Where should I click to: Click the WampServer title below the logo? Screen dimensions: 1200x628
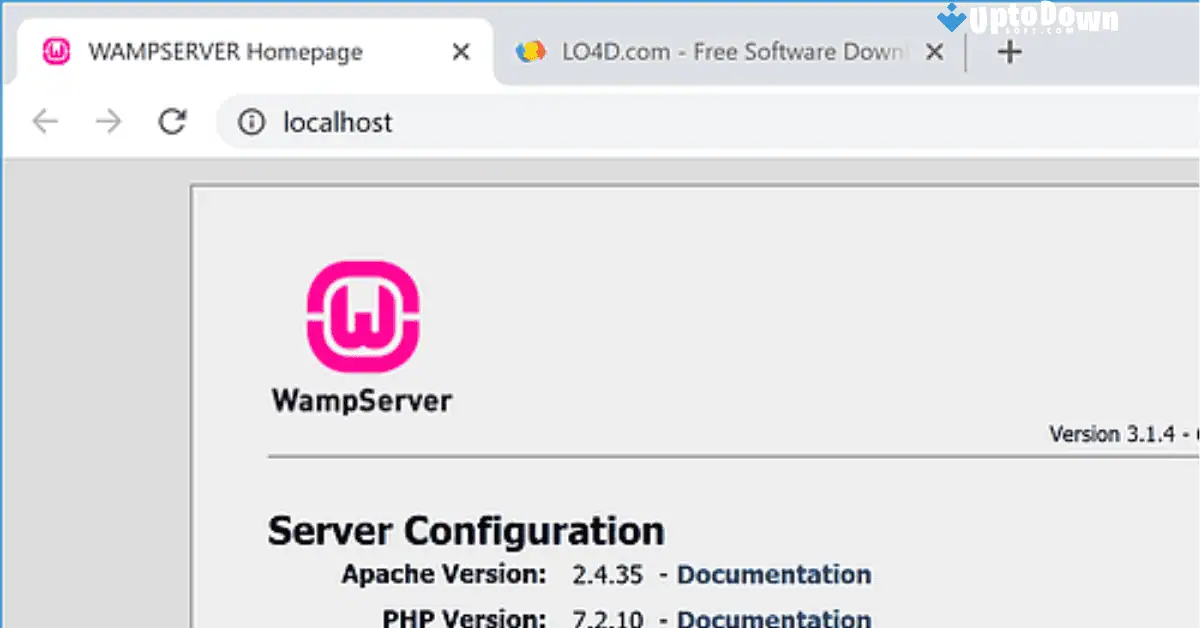pyautogui.click(x=362, y=400)
